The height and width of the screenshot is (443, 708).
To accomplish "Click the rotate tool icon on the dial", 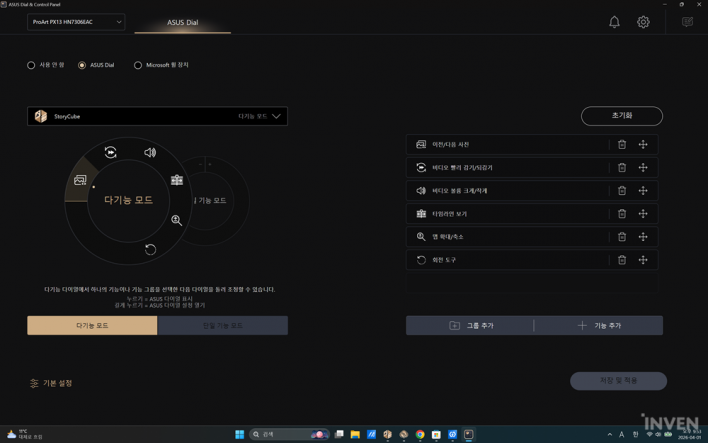I will (150, 249).
